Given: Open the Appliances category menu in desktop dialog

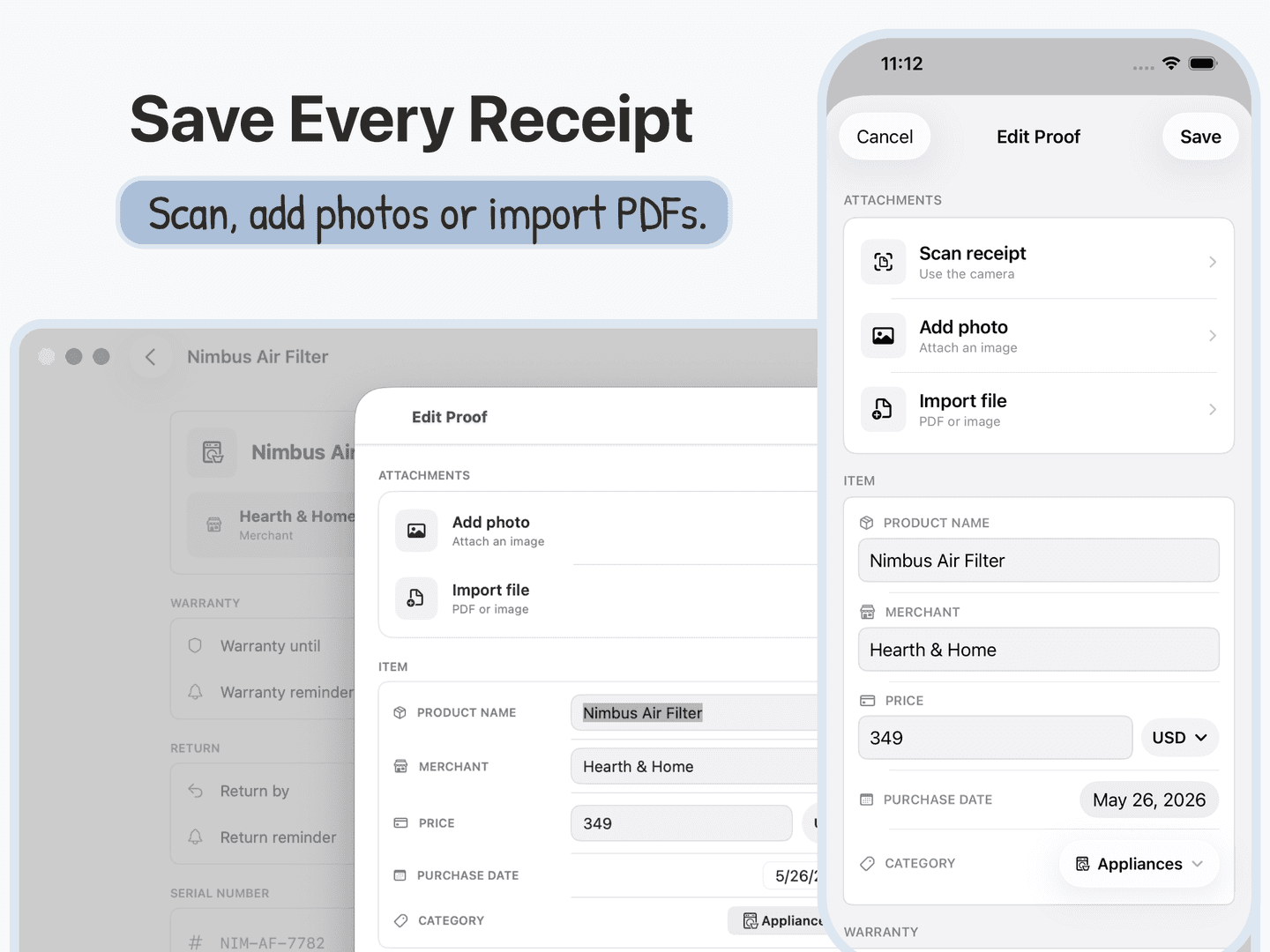Looking at the screenshot, I should click(x=775, y=920).
